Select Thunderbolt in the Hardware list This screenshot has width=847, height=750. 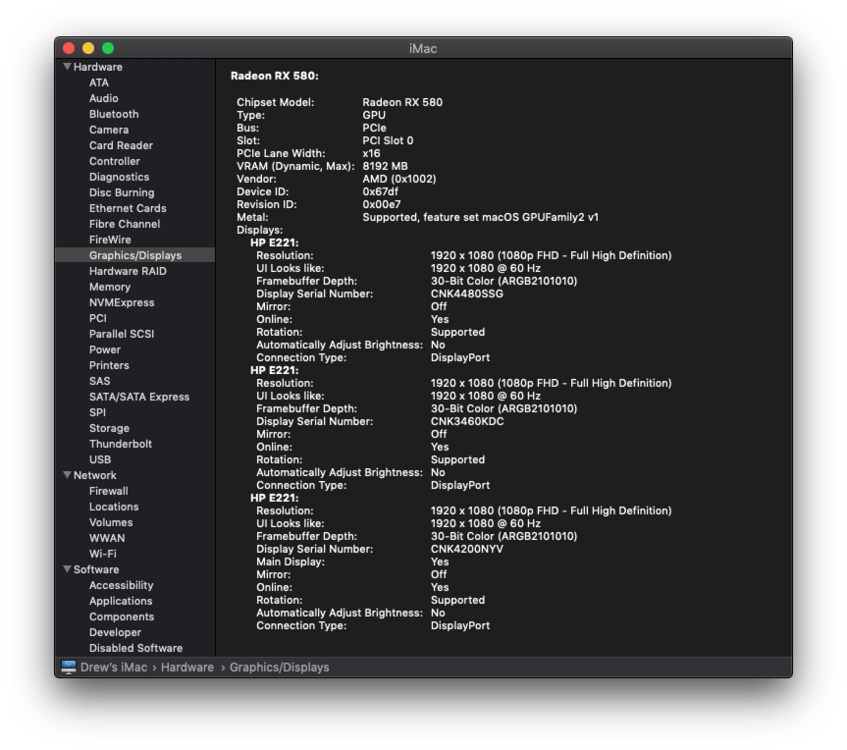(x=120, y=444)
